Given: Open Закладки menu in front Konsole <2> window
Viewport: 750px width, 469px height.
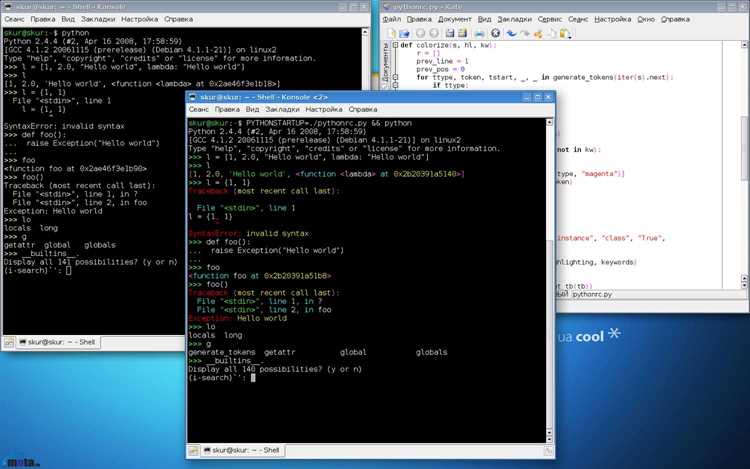Looking at the screenshot, I should [x=282, y=109].
